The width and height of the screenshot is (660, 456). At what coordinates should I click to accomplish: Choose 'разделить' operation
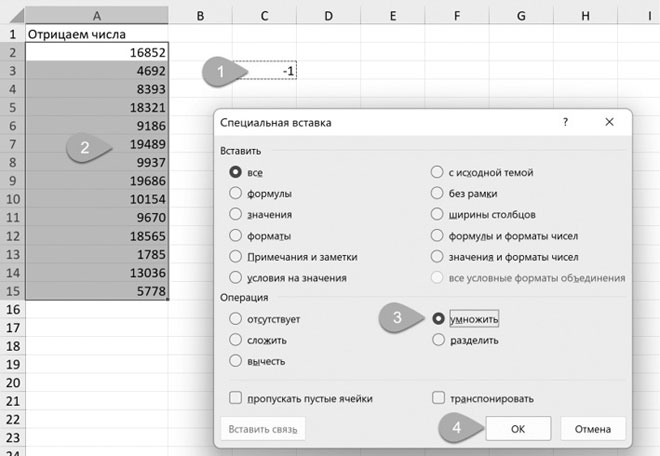[x=438, y=340]
